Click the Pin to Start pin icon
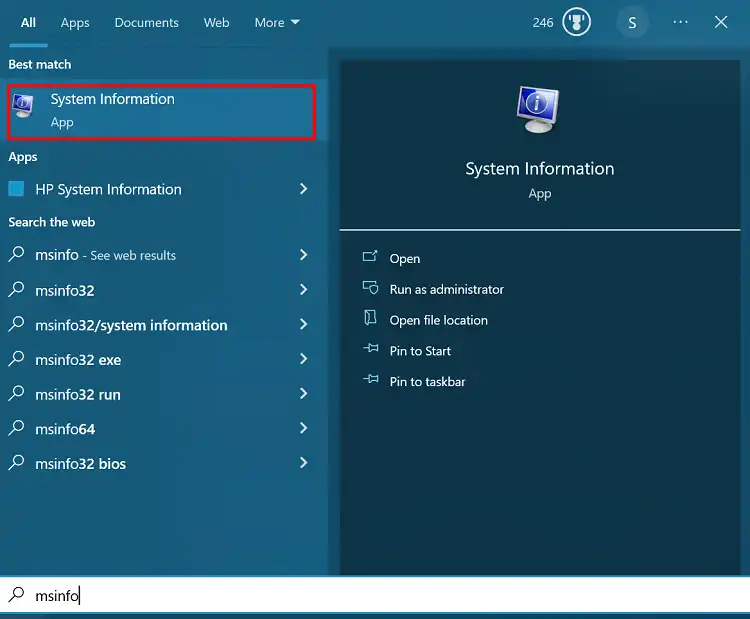Viewport: 750px width, 619px height. pos(371,348)
